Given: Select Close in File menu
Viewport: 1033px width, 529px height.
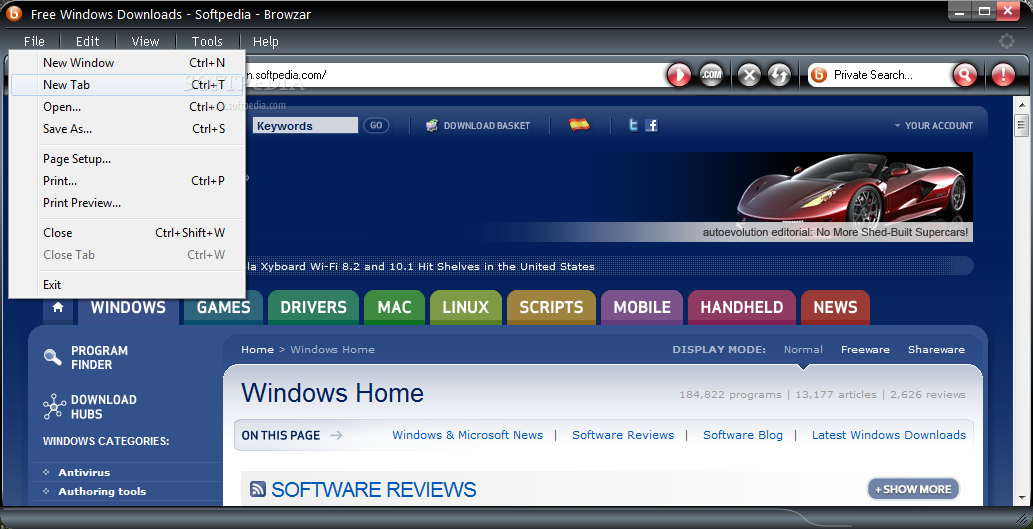Looking at the screenshot, I should click(127, 233).
